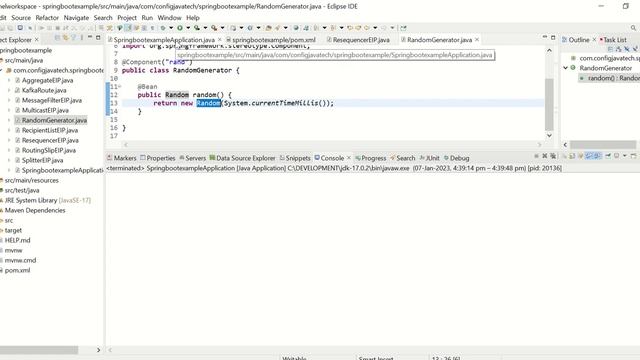Switch to the JUnit view tab

tap(430, 158)
